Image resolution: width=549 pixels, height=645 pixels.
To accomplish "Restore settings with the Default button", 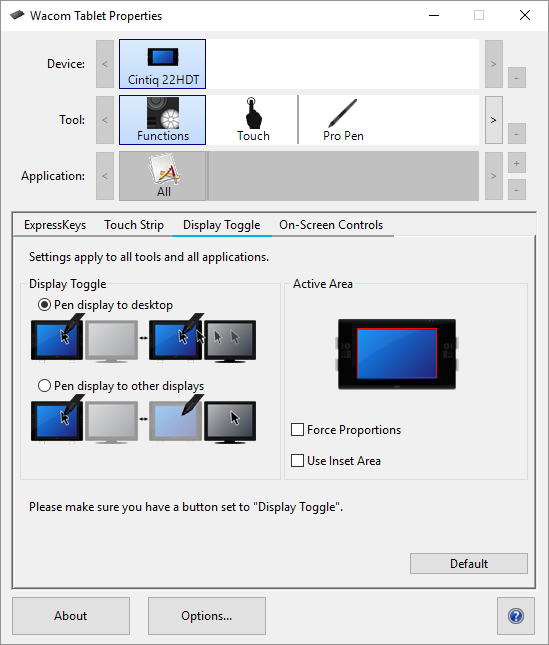I will [468, 563].
